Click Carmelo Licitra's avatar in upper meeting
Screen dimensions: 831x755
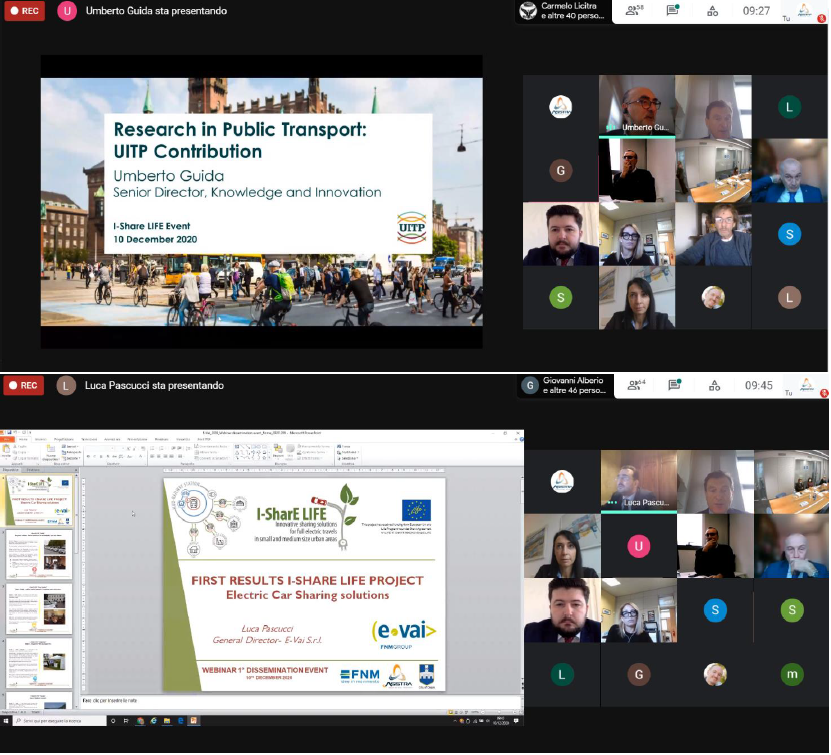click(528, 11)
